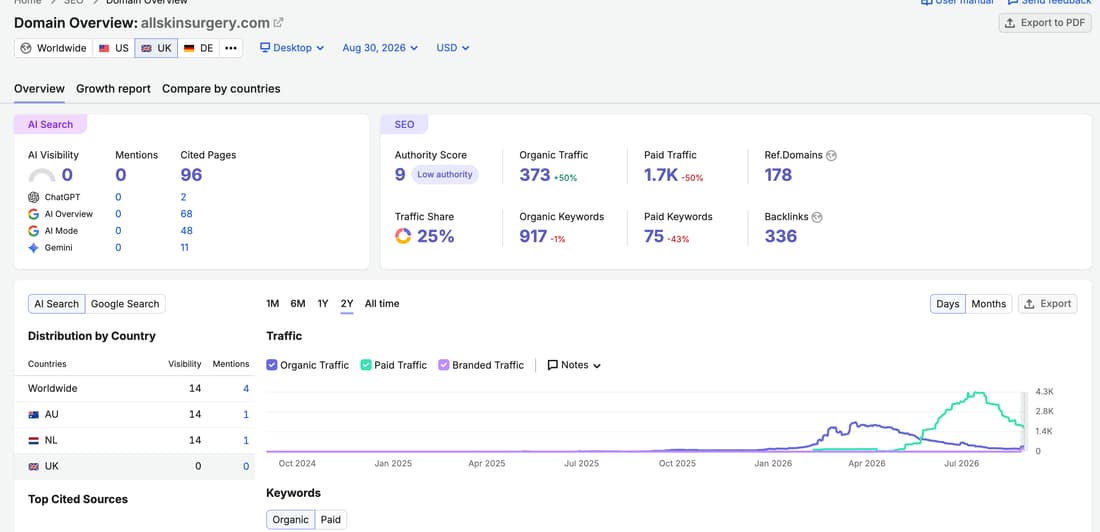Click the Gemini sparkle icon

click(34, 248)
